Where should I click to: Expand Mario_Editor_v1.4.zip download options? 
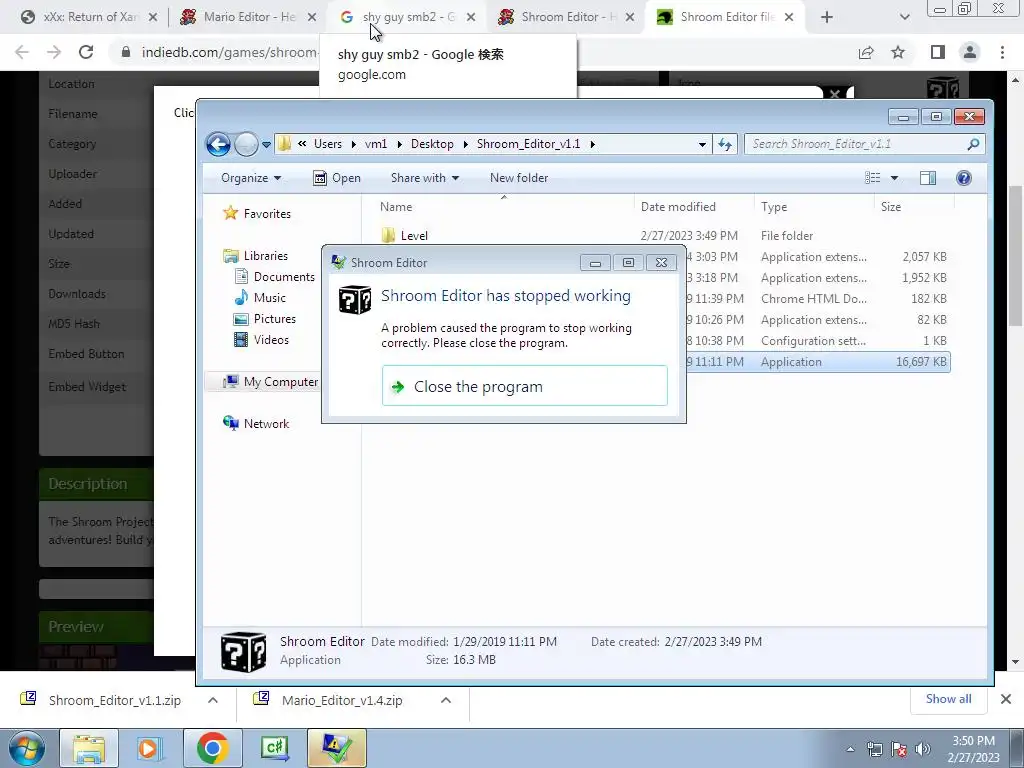[x=445, y=700]
